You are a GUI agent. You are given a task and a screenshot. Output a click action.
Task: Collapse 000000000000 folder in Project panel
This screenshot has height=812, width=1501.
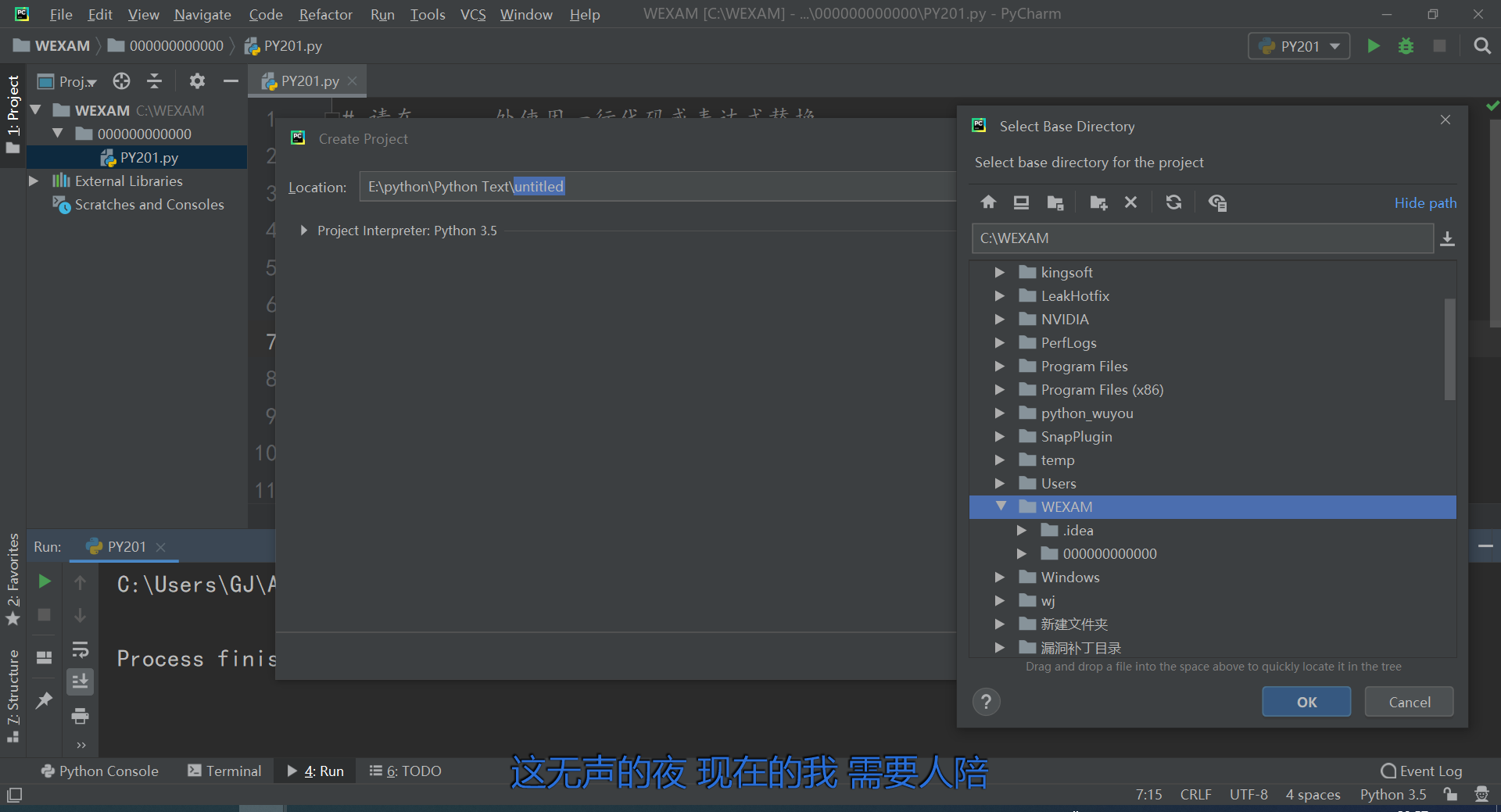[57, 134]
